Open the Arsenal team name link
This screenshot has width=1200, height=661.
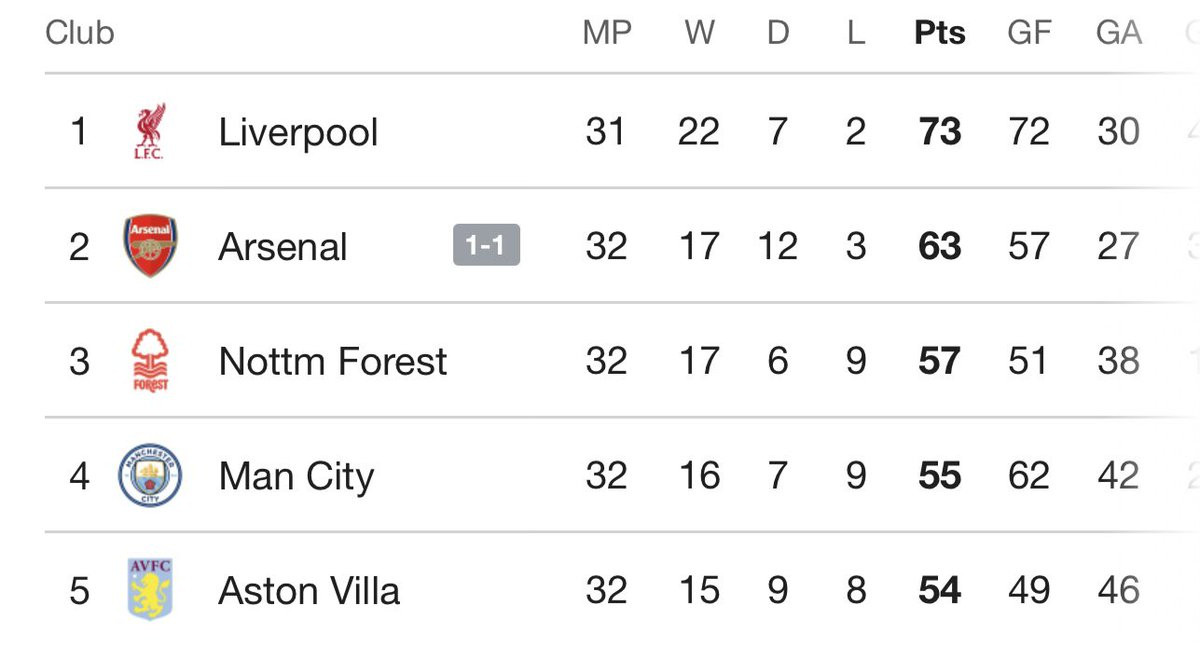coord(283,246)
